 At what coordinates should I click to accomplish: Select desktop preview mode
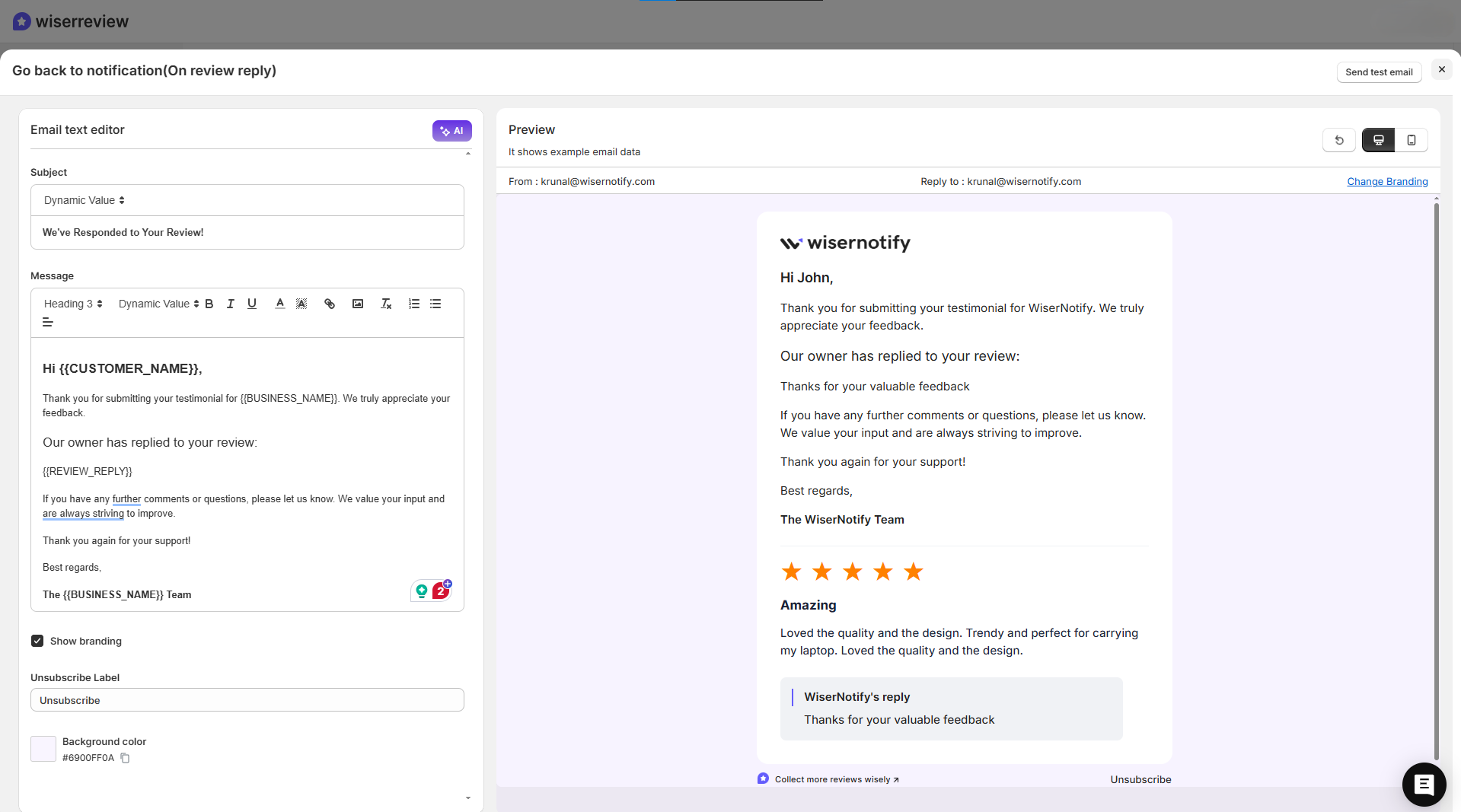(1379, 140)
